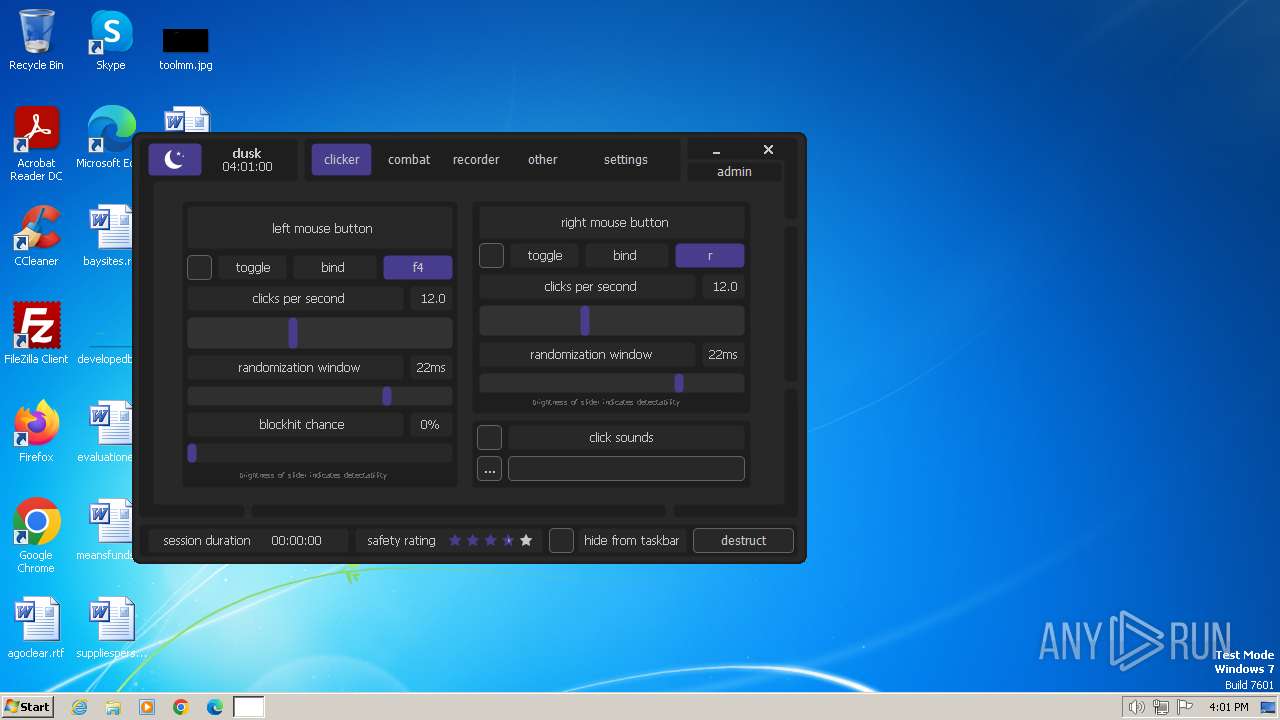This screenshot has height=720, width=1280.
Task: Click right randomization value 22ms
Action: pyautogui.click(x=723, y=354)
